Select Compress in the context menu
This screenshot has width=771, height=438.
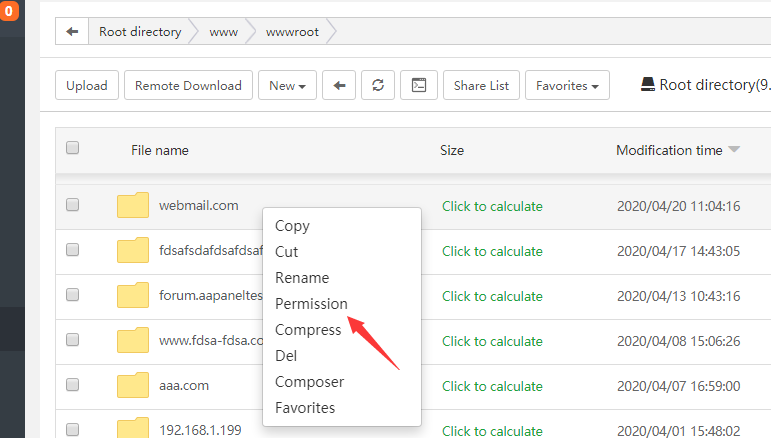(x=308, y=330)
